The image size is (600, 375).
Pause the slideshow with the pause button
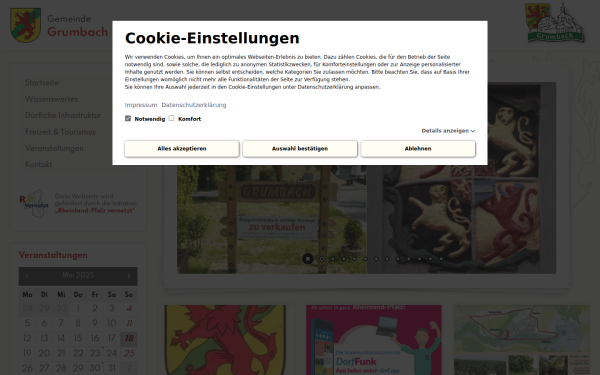308,259
